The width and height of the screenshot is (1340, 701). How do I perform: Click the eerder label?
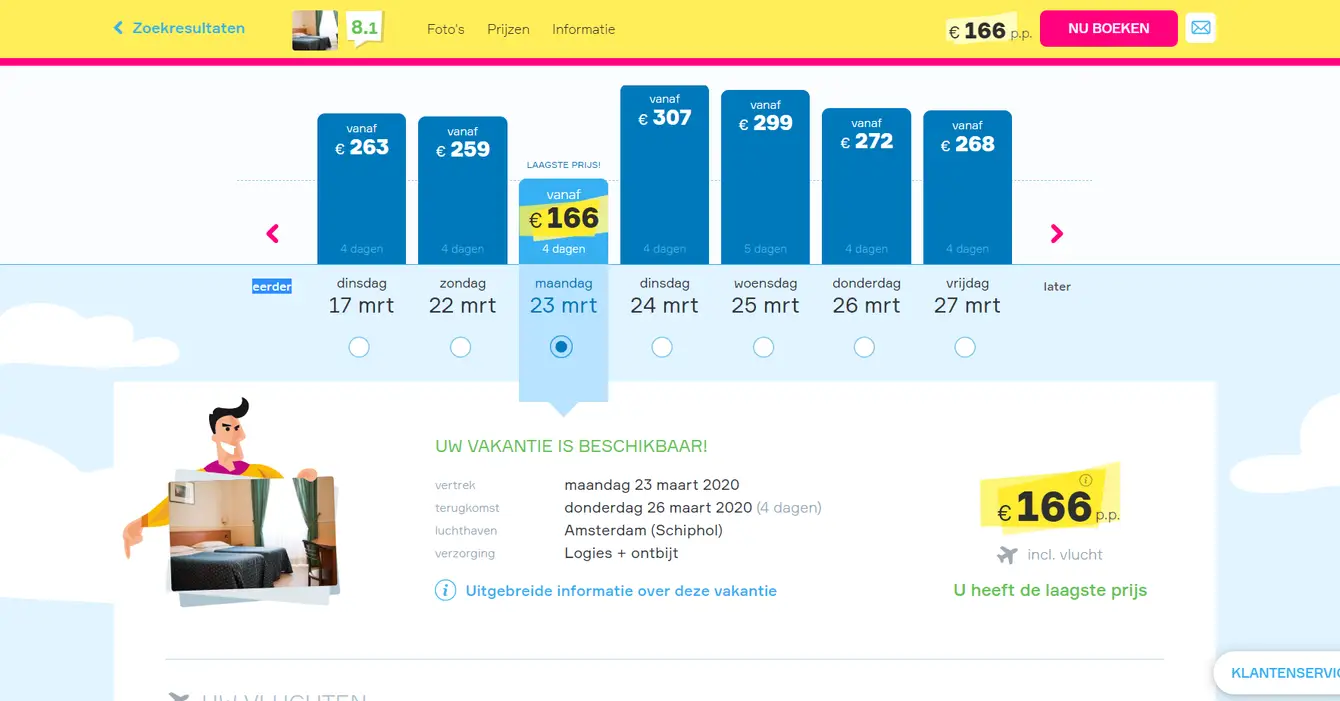[272, 287]
